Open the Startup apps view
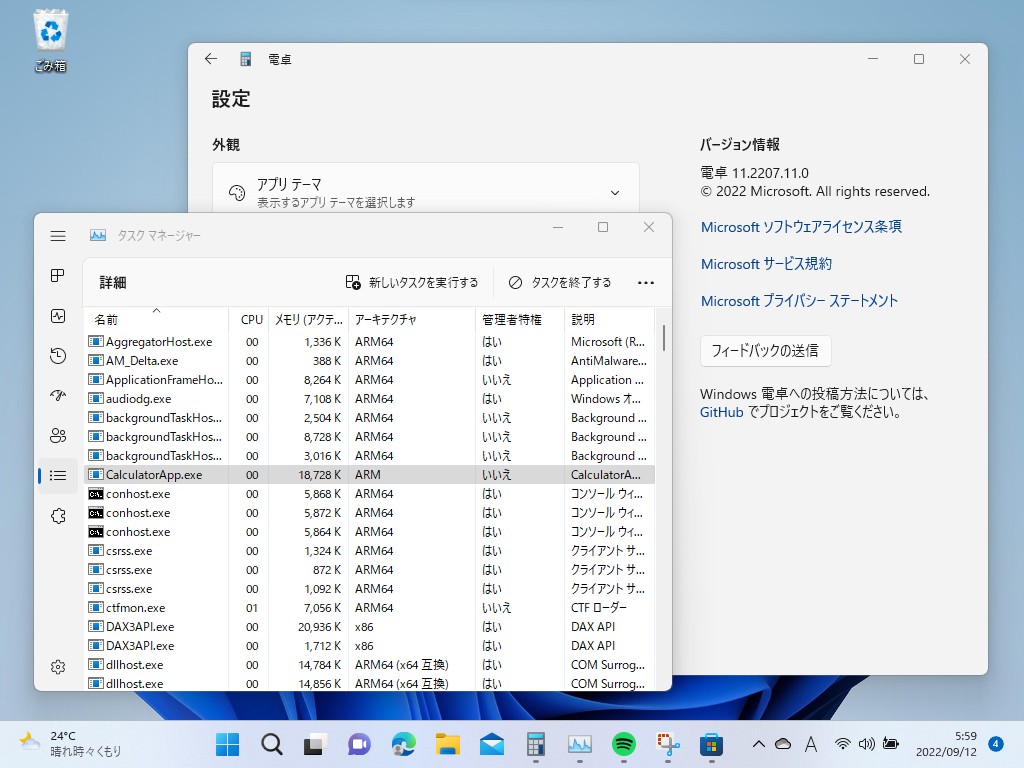This screenshot has height=768, width=1024. 58,395
